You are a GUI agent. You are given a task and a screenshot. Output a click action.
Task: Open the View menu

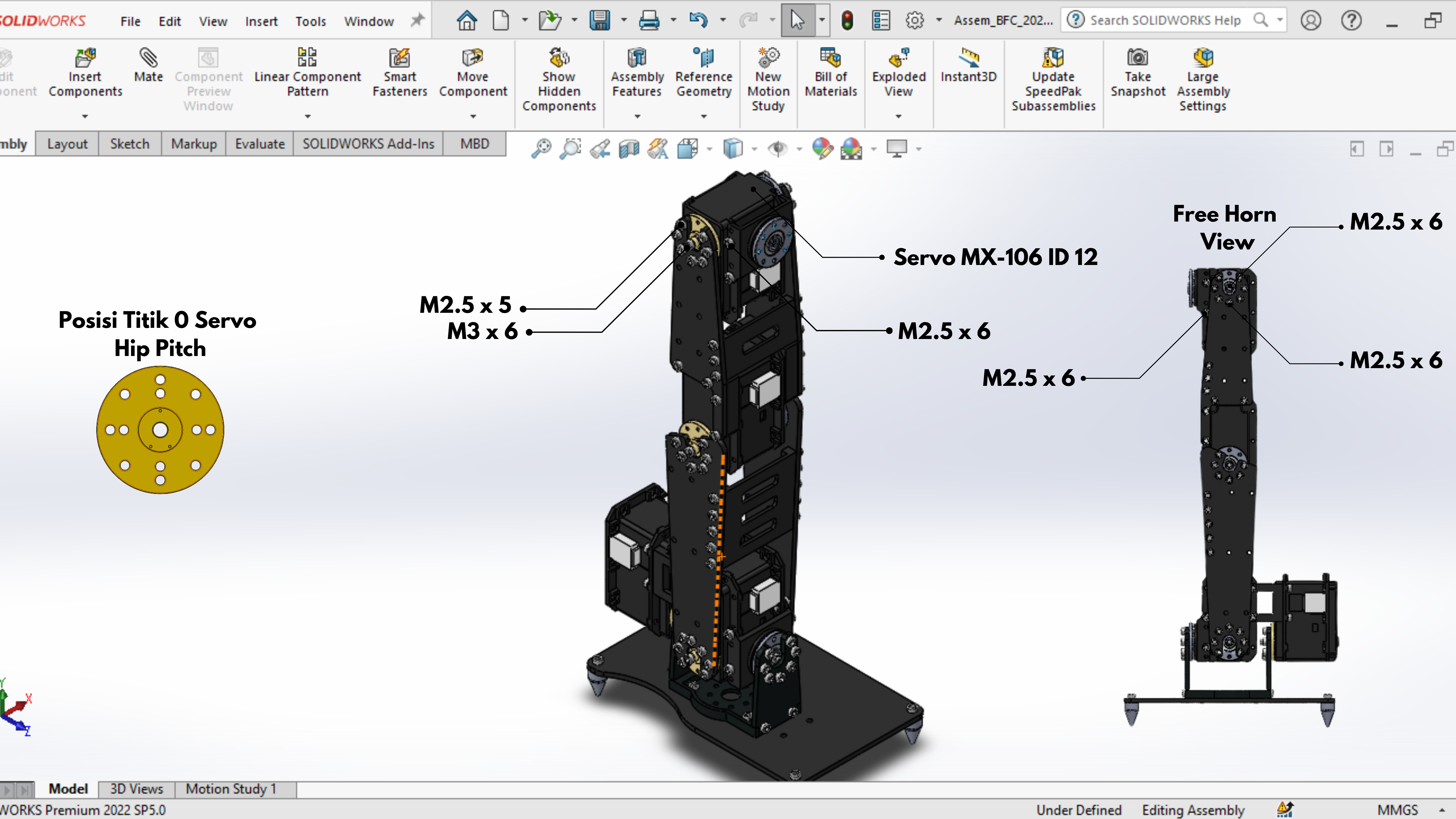tap(213, 22)
